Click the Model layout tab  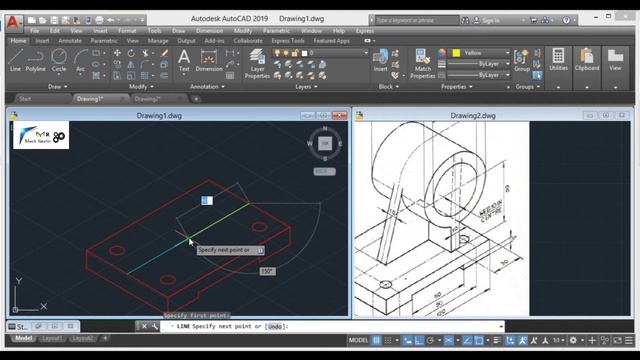23,338
